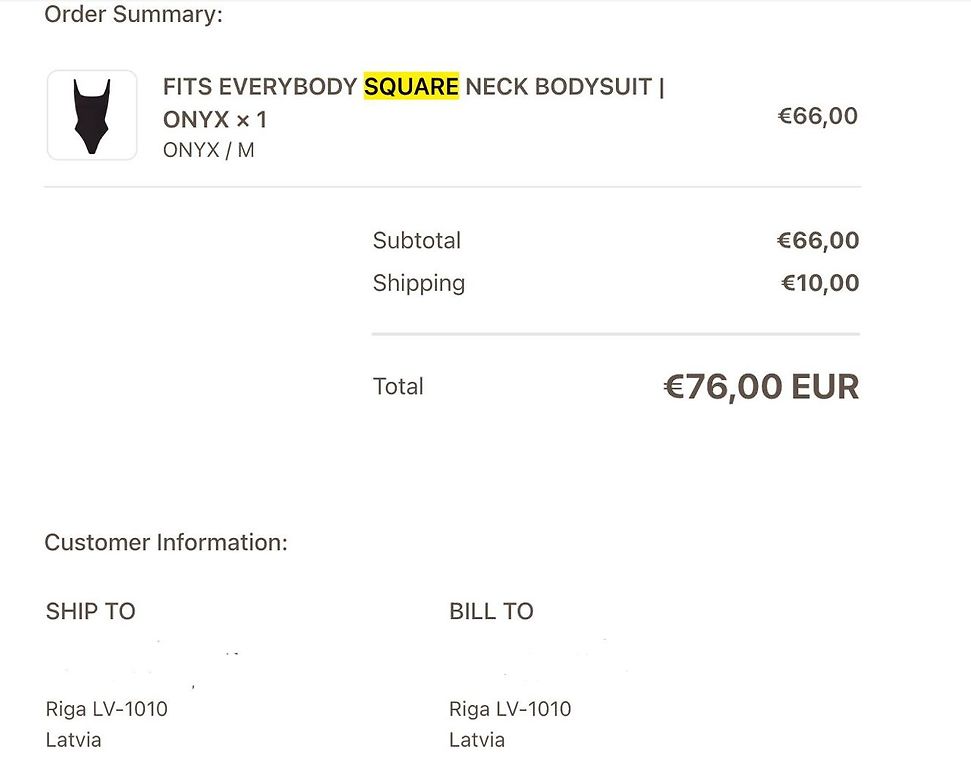This screenshot has width=971, height=768.
Task: Click the Order Summary heading
Action: [x=133, y=14]
